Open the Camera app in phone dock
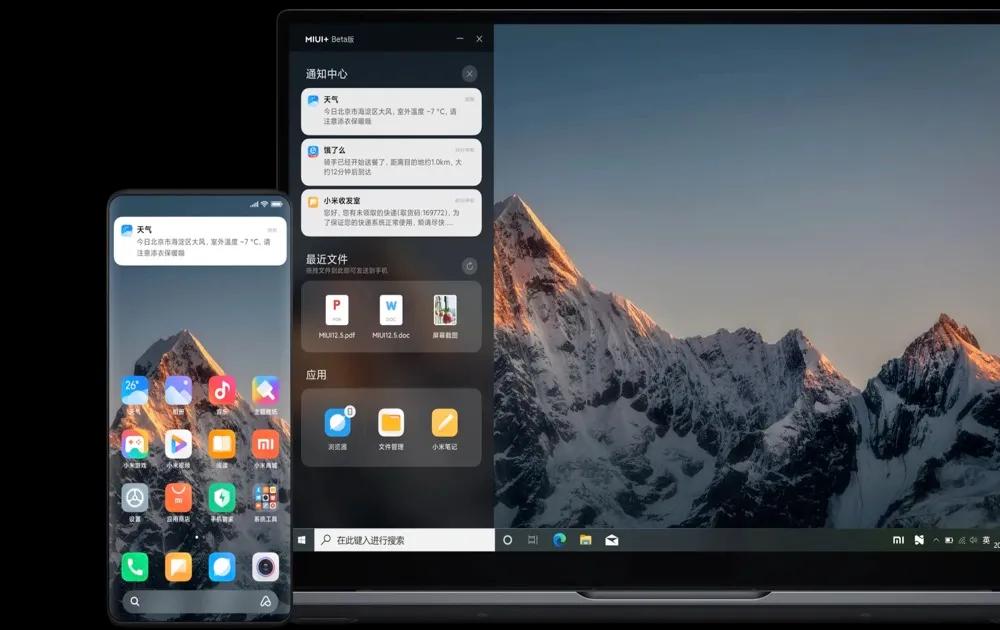 pyautogui.click(x=265, y=567)
